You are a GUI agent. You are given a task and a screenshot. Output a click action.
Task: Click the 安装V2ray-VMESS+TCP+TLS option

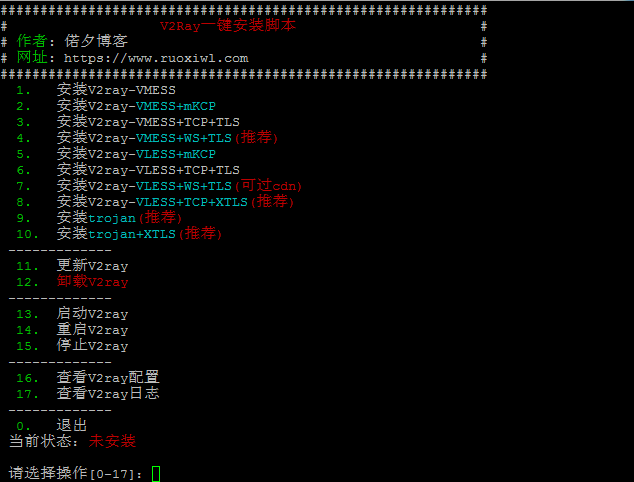click(x=148, y=122)
